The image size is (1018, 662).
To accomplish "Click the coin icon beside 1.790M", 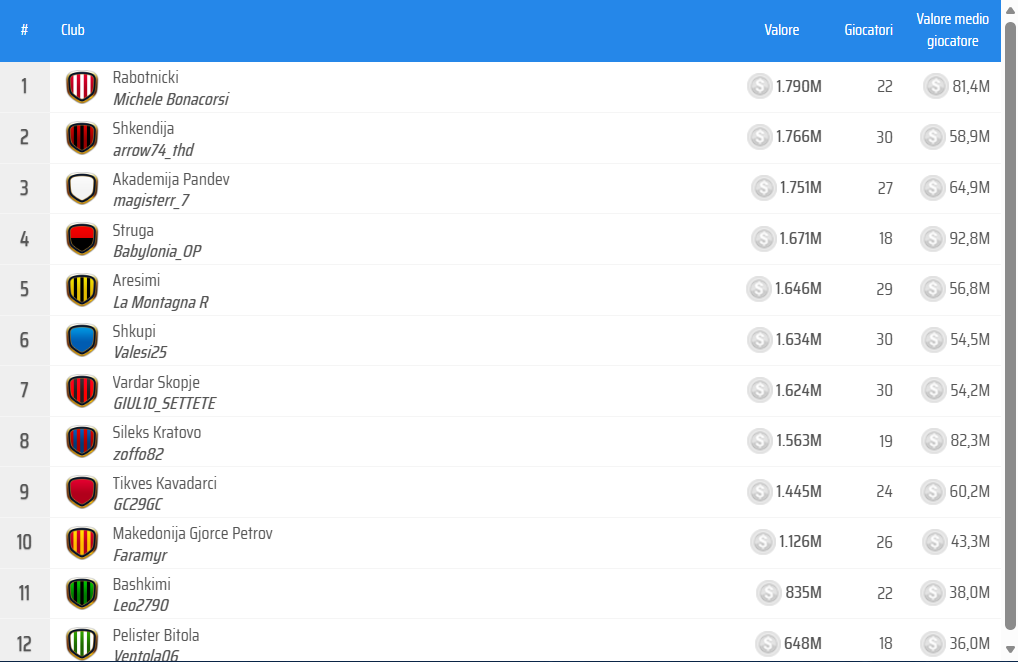I will pos(758,86).
